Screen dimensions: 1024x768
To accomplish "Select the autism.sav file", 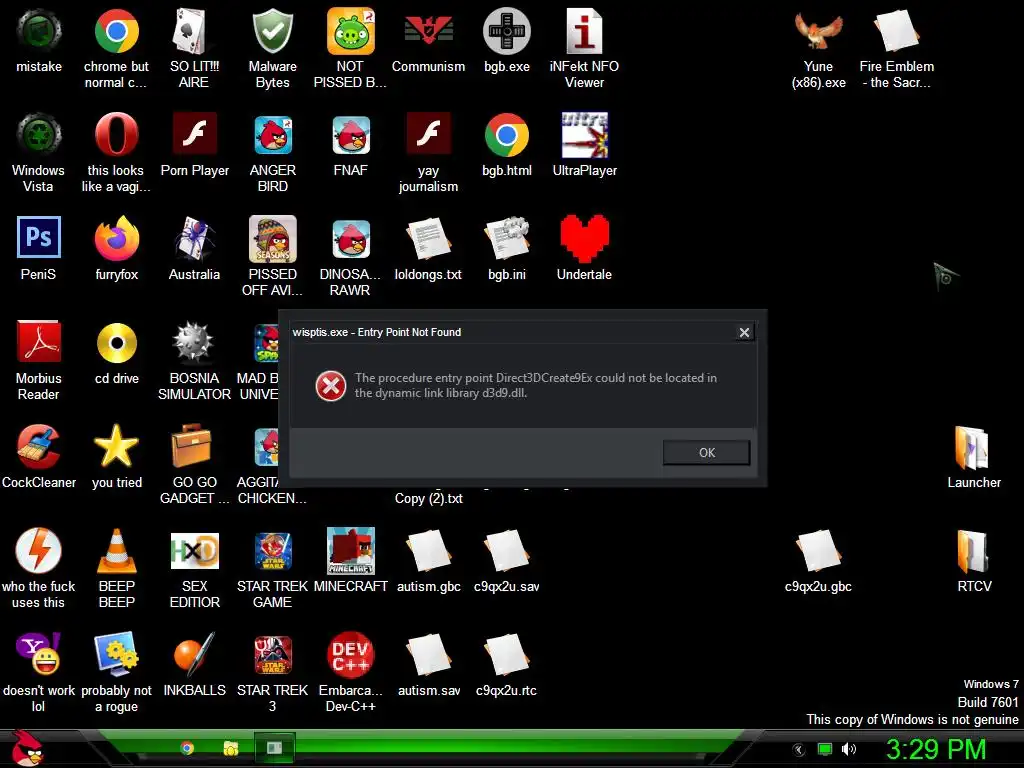I will [428, 654].
